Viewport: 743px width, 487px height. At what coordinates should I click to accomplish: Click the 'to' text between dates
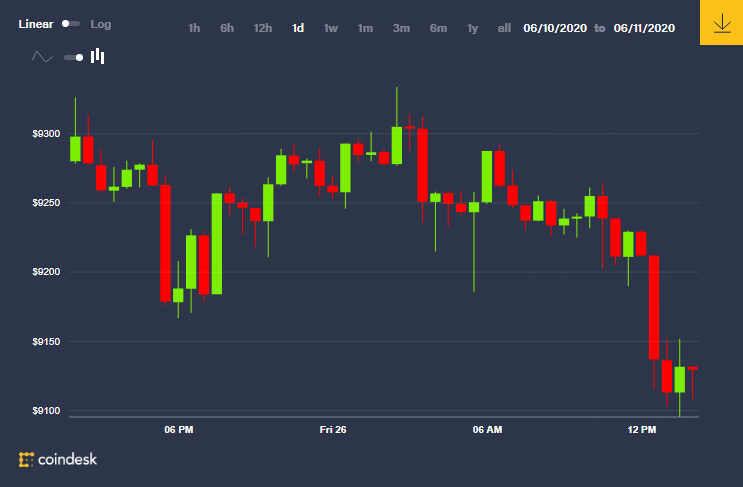(600, 28)
